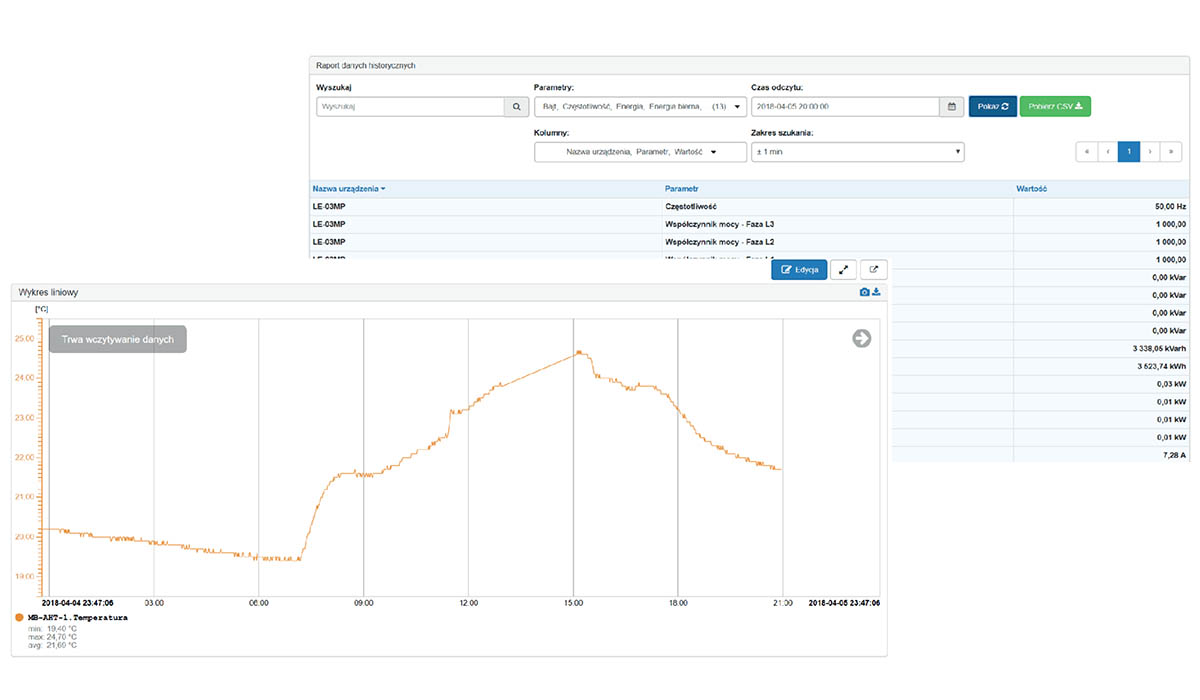Open the calendar date picker icon
Screen dimensions: 1200x700
(952, 106)
